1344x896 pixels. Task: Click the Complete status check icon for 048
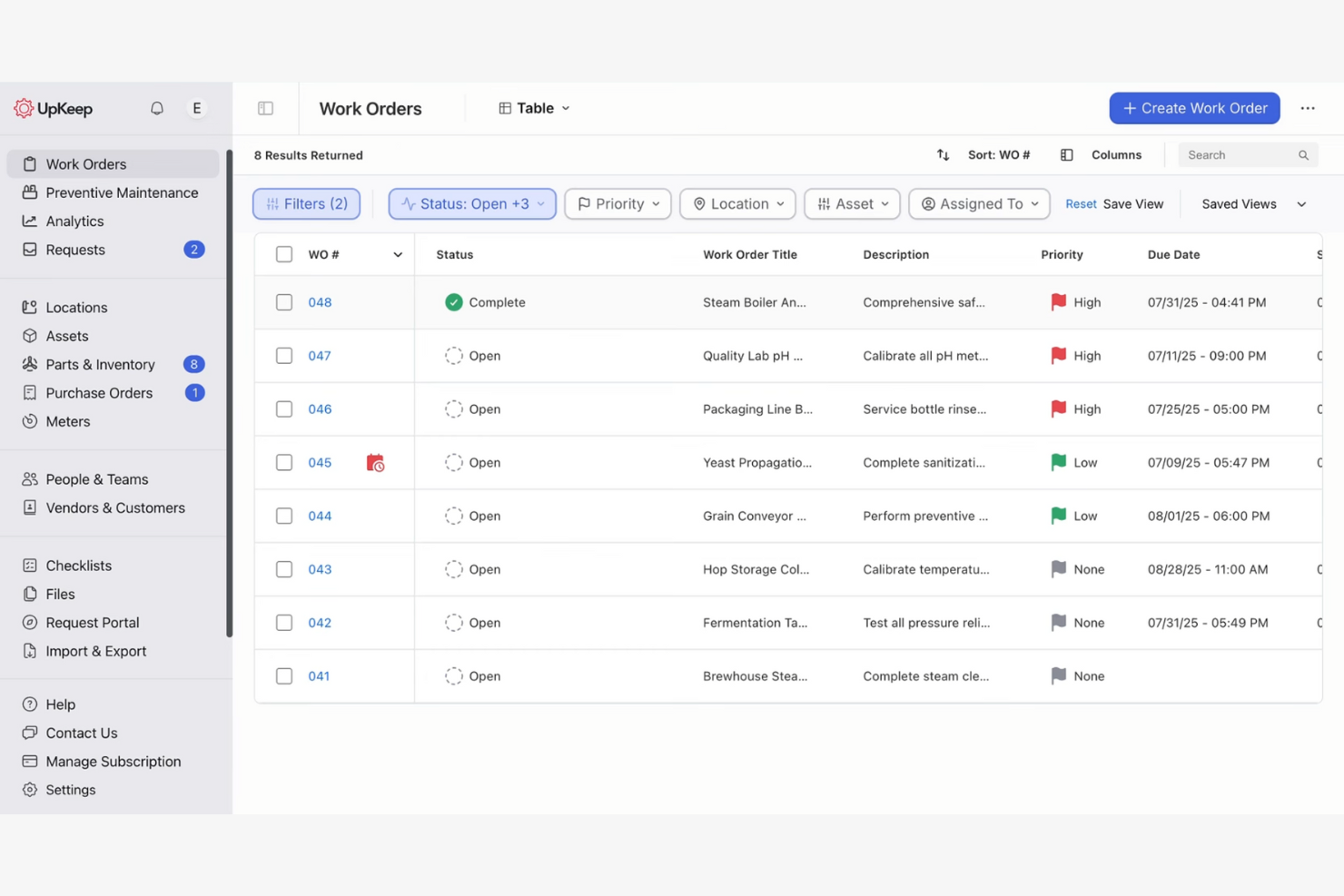point(454,302)
